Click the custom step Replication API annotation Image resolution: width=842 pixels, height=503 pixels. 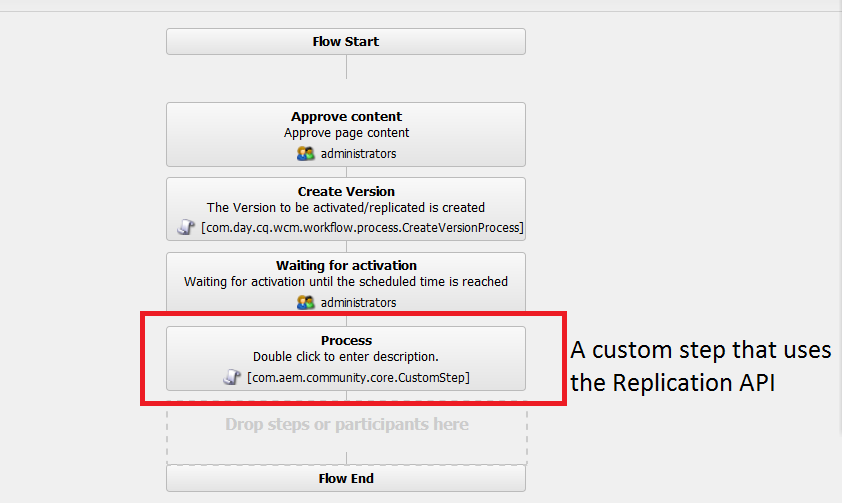[700, 366]
